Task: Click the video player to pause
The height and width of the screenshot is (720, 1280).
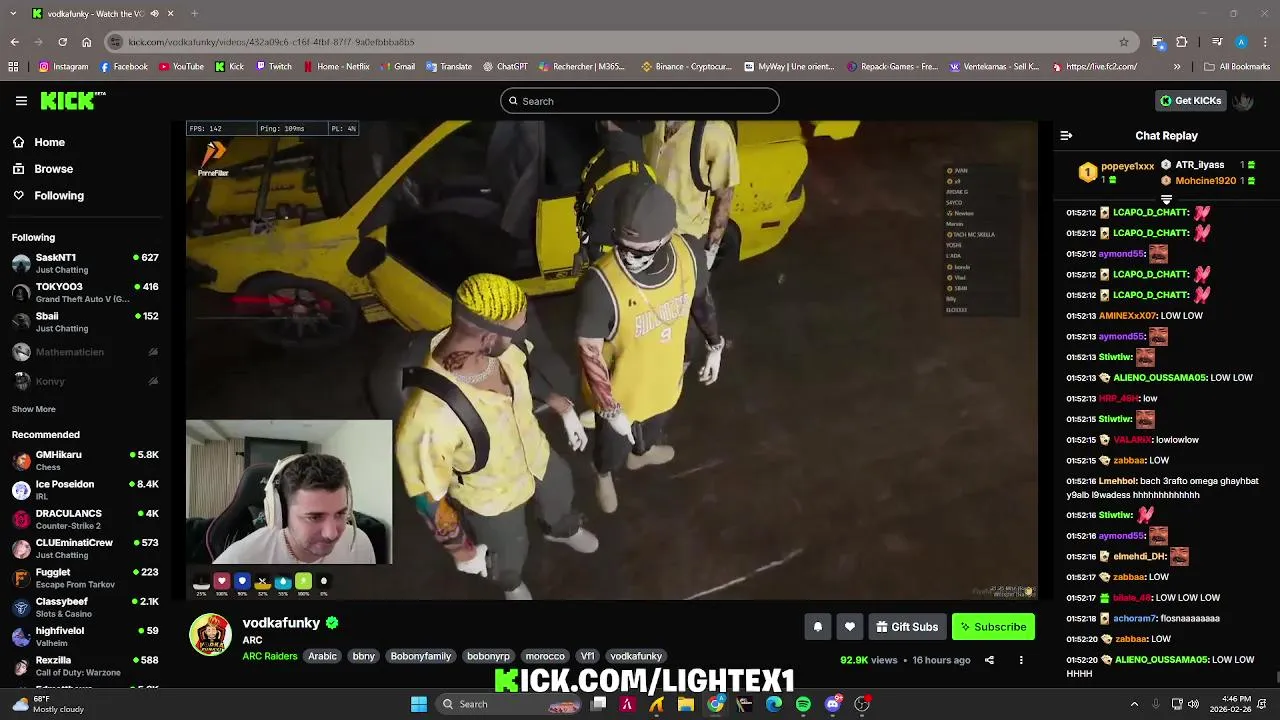Action: (x=612, y=360)
